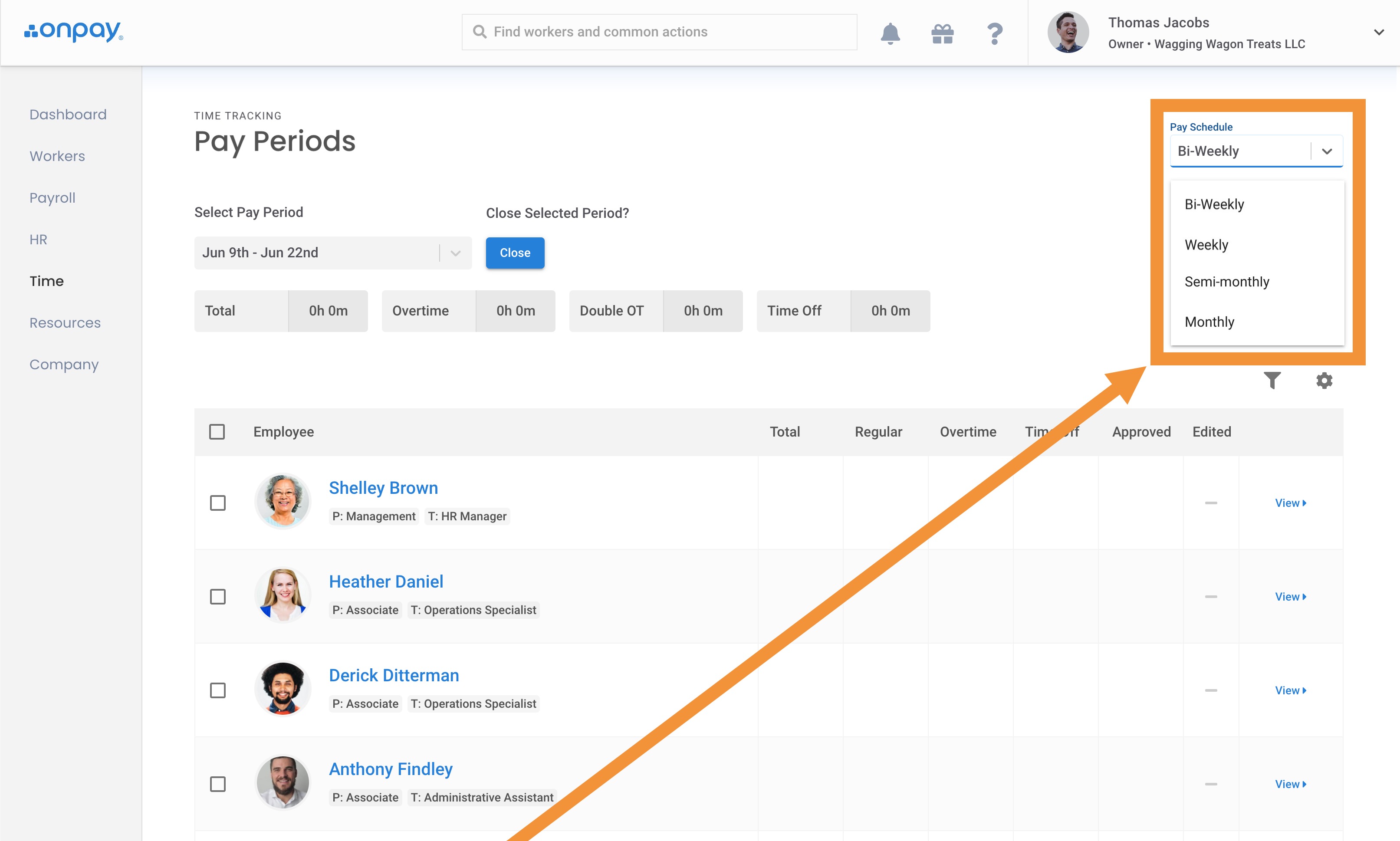Viewport: 1400px width, 841px height.
Task: Open the filter funnel for the employee table
Action: tap(1272, 380)
